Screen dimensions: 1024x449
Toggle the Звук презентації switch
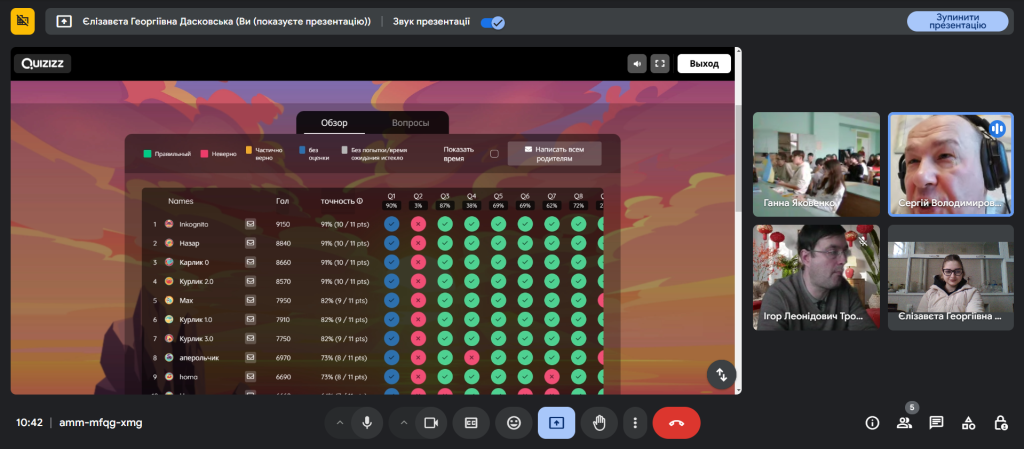pyautogui.click(x=492, y=22)
